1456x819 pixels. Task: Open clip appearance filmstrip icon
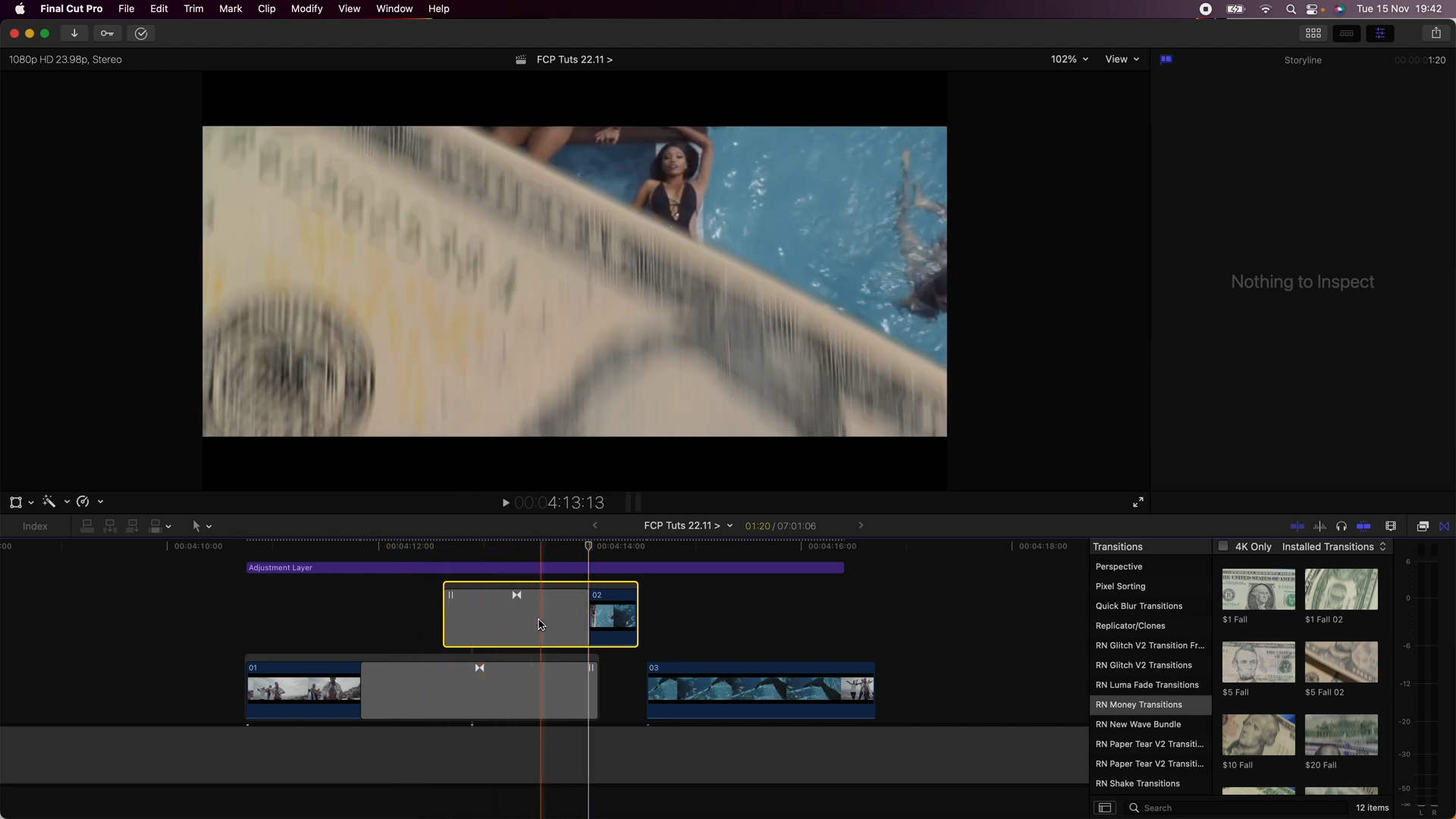[1391, 526]
